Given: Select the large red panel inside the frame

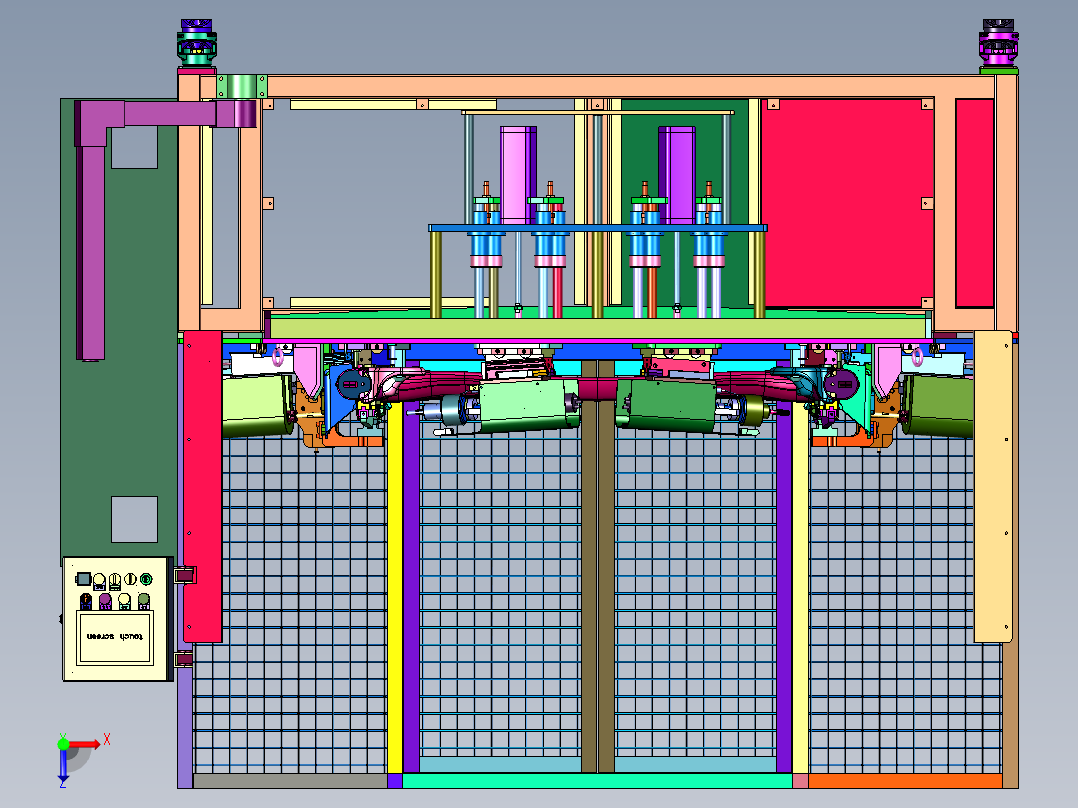Looking at the screenshot, I should pos(847,203).
